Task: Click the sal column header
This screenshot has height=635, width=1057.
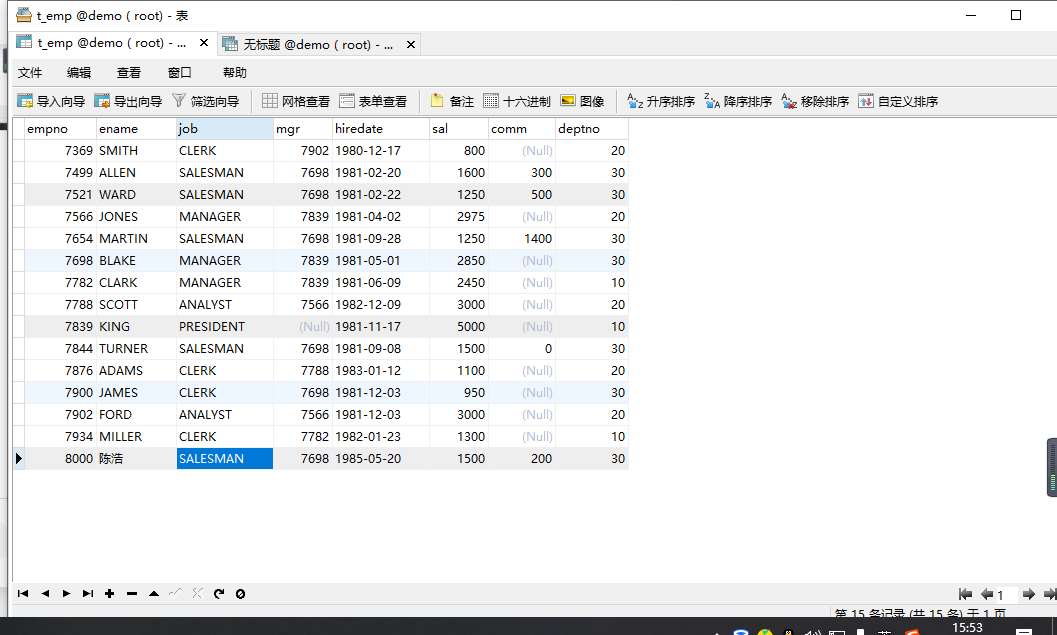Action: 458,129
